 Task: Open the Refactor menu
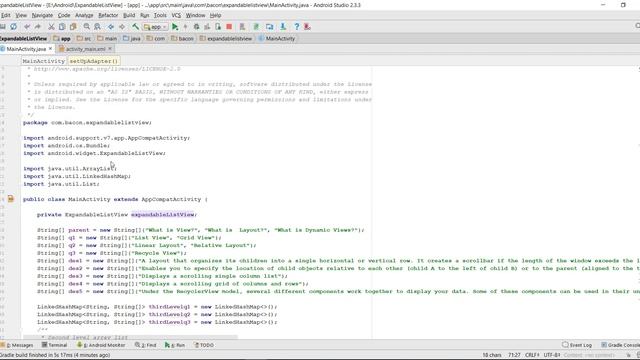point(108,15)
